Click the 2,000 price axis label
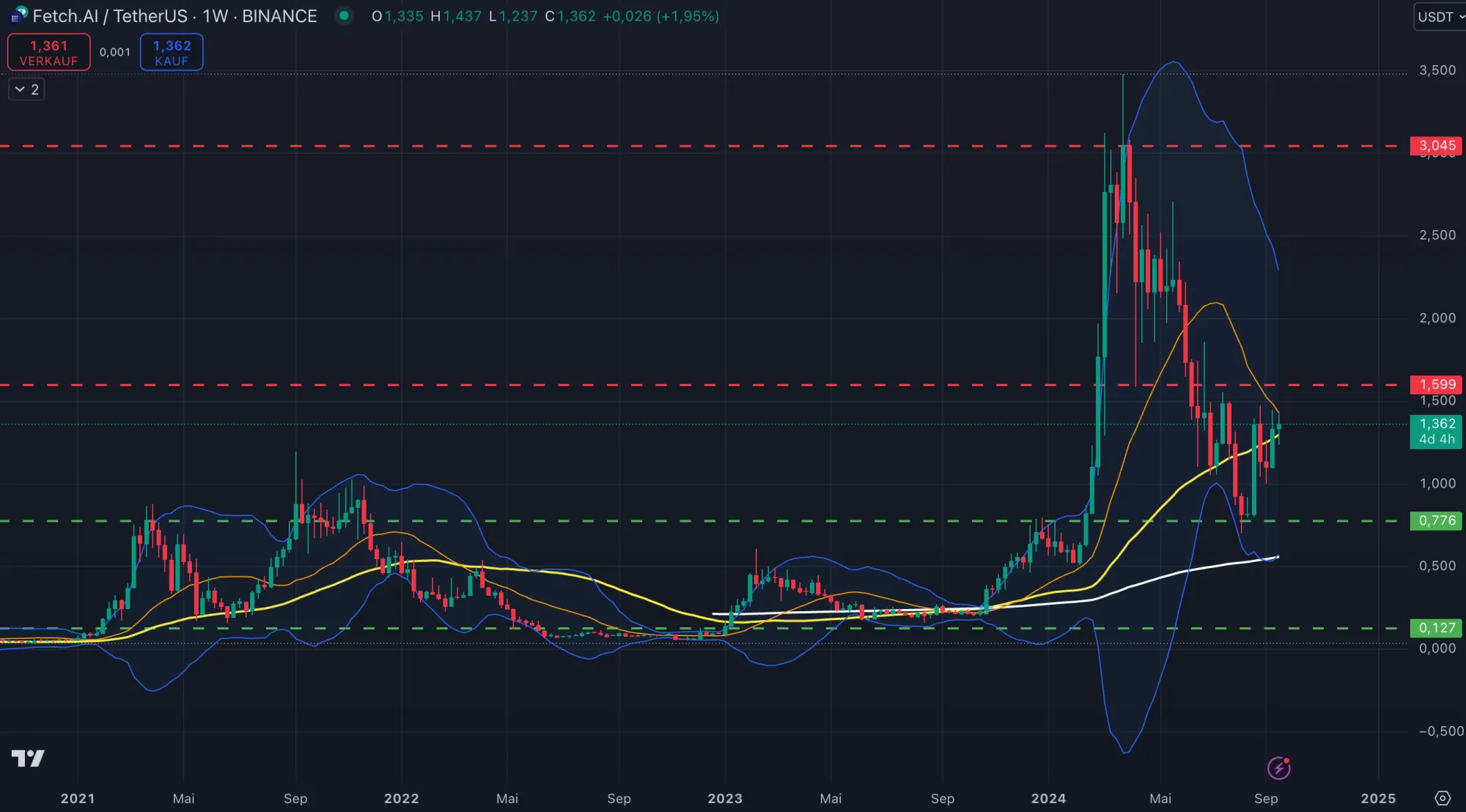Viewport: 1466px width, 812px height. click(1437, 318)
